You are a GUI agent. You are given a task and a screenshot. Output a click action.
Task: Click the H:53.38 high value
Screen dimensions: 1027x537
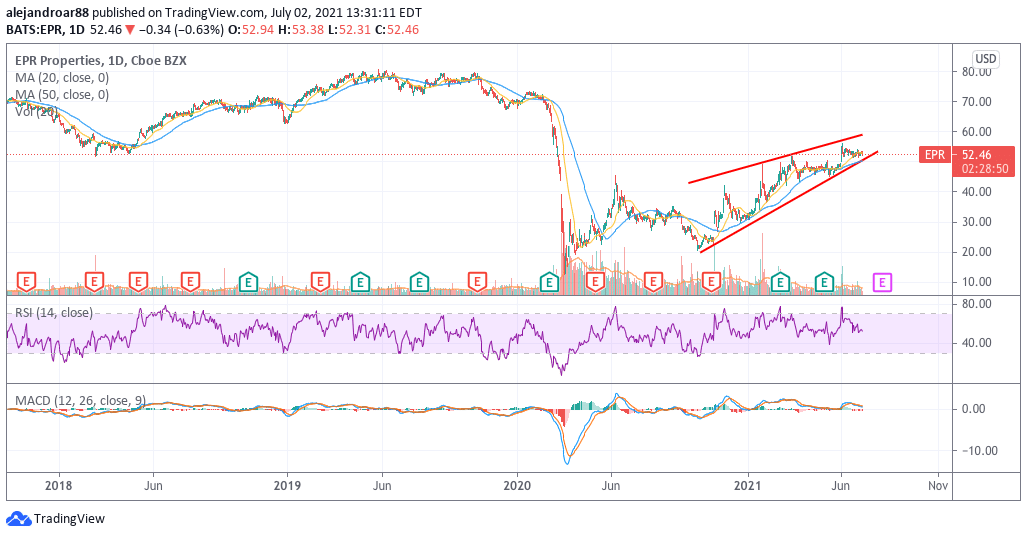301,29
